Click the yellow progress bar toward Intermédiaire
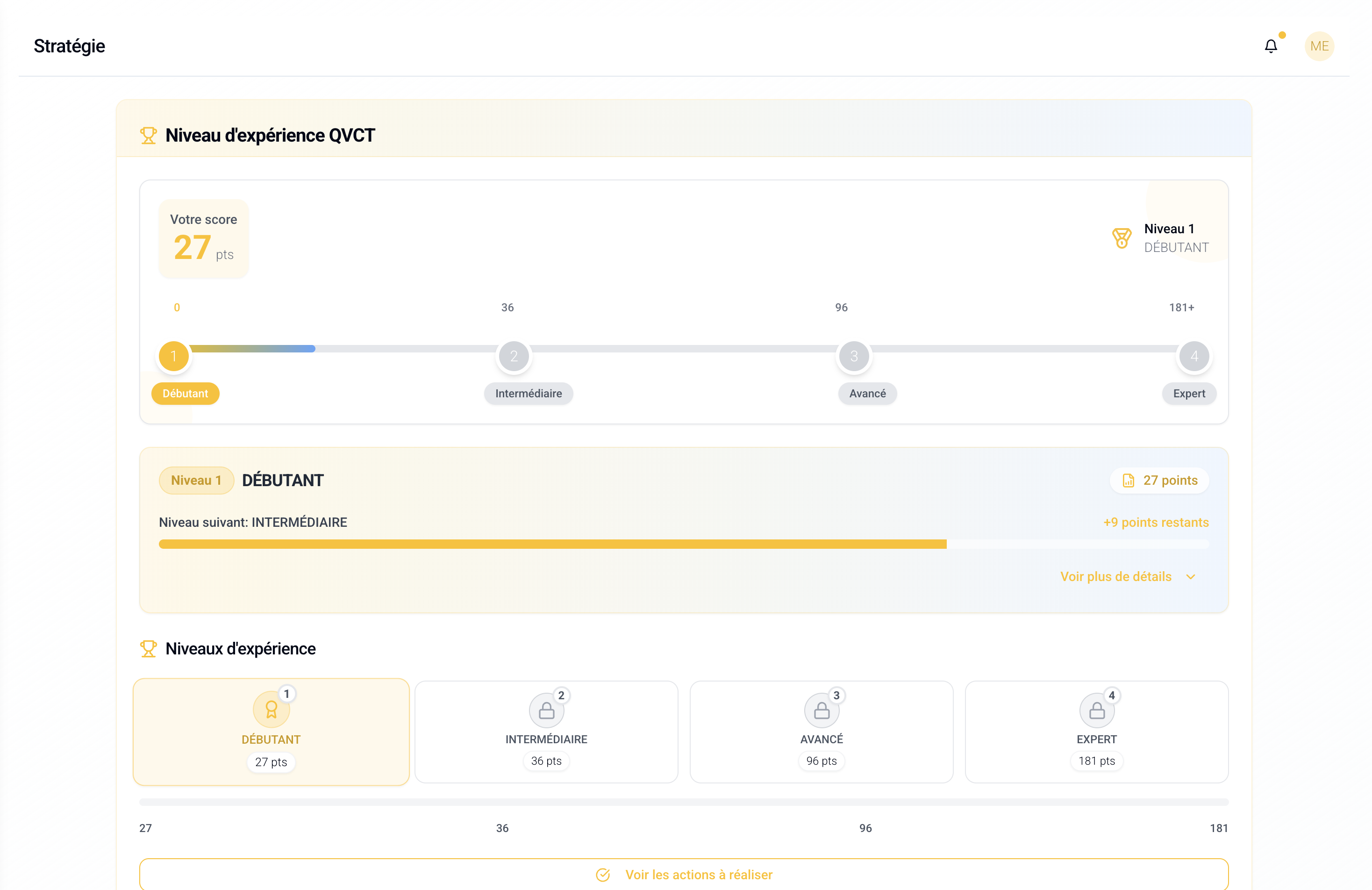The height and width of the screenshot is (890, 1372). (x=684, y=544)
